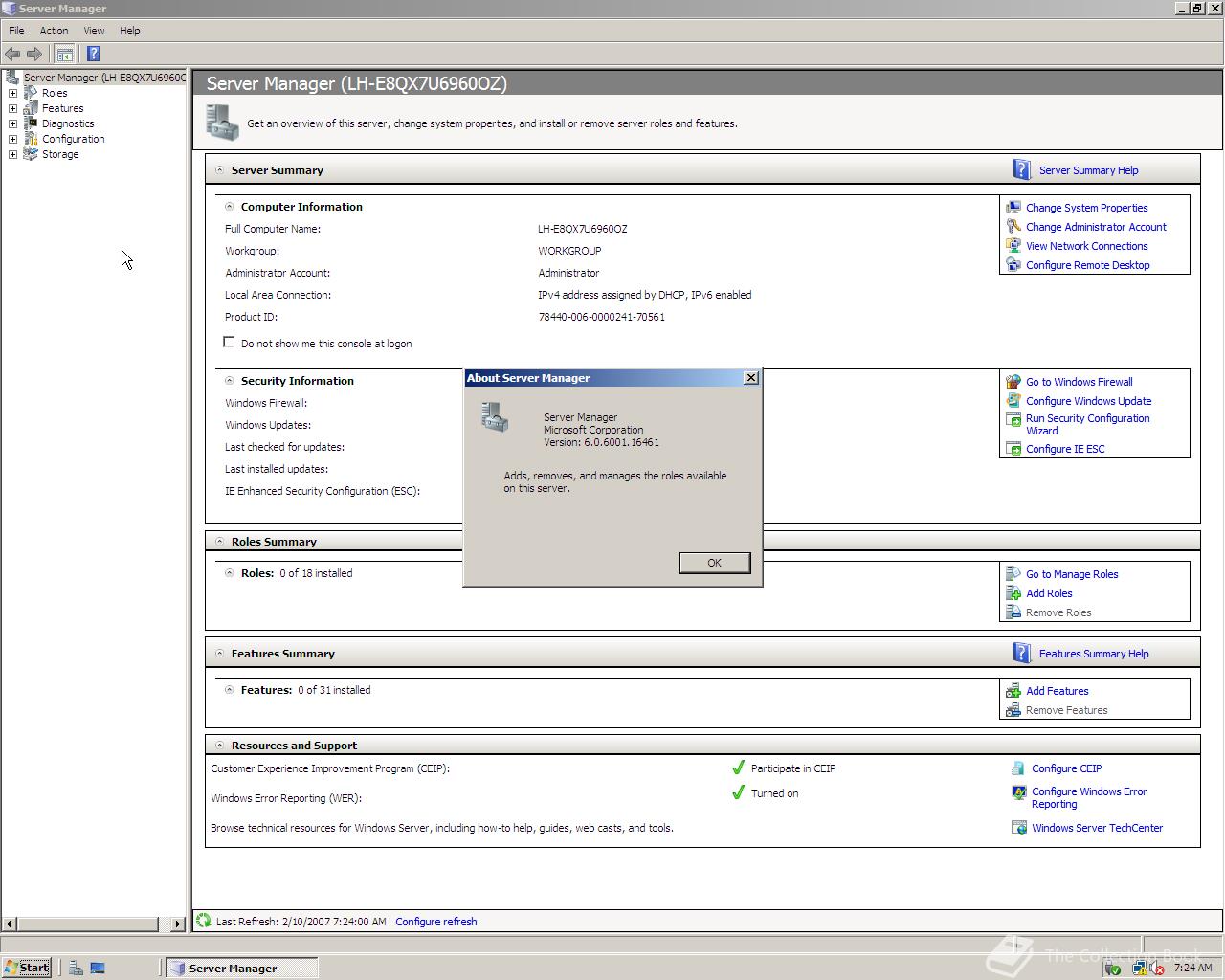This screenshot has height=980, width=1225.
Task: Click the Configure IE ESC icon
Action: 1013,448
